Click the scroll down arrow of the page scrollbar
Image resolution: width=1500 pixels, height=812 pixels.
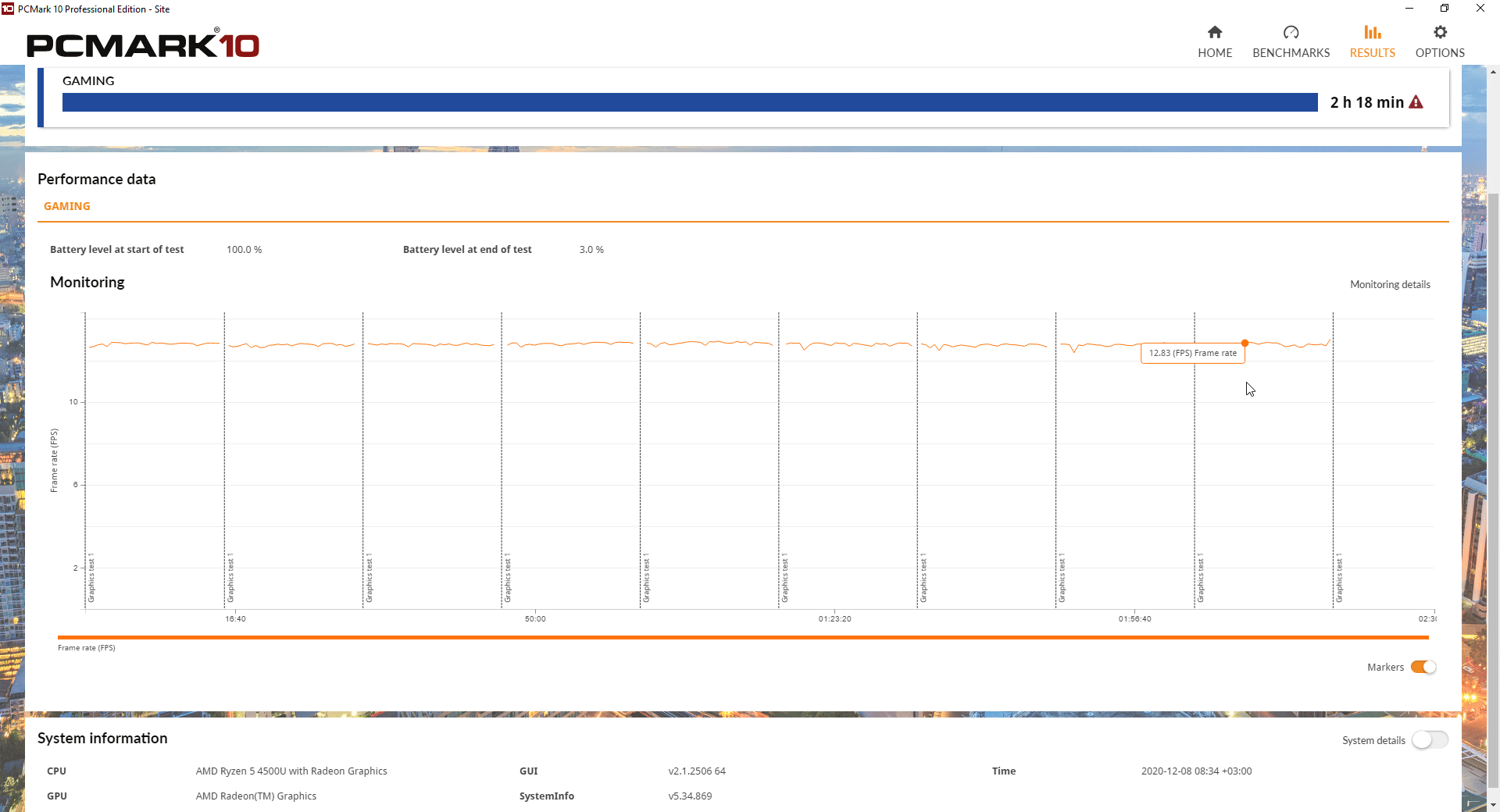coord(1493,804)
